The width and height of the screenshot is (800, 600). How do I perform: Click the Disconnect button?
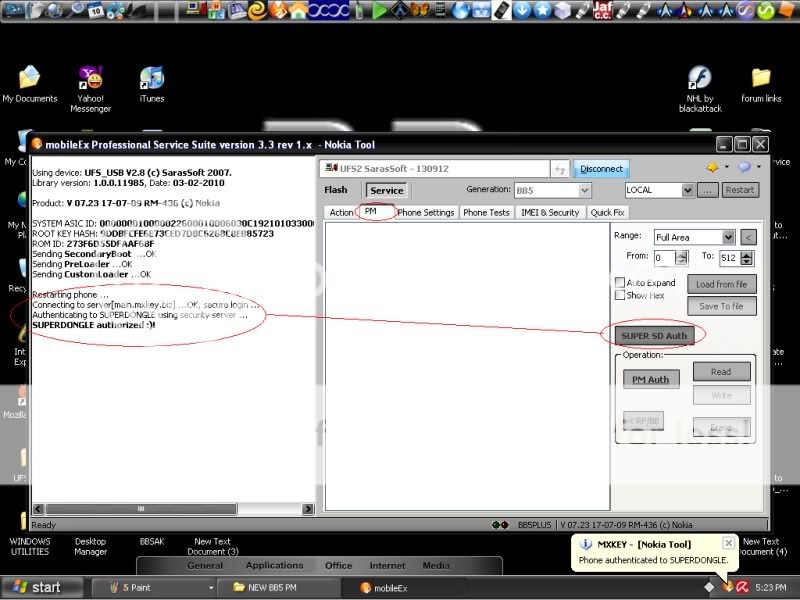pos(601,169)
